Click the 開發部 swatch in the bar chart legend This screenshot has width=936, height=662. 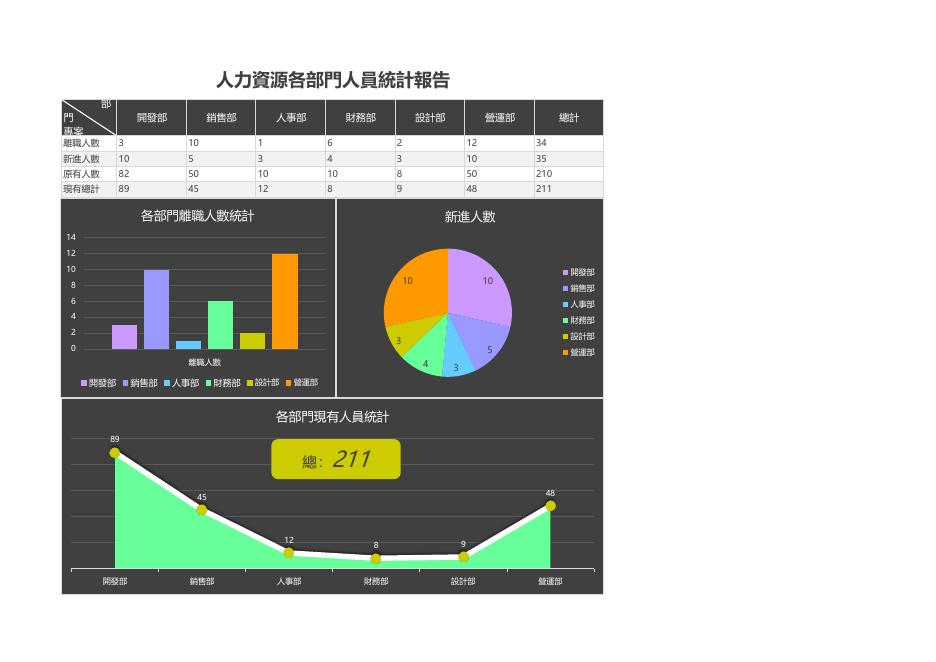click(x=84, y=383)
